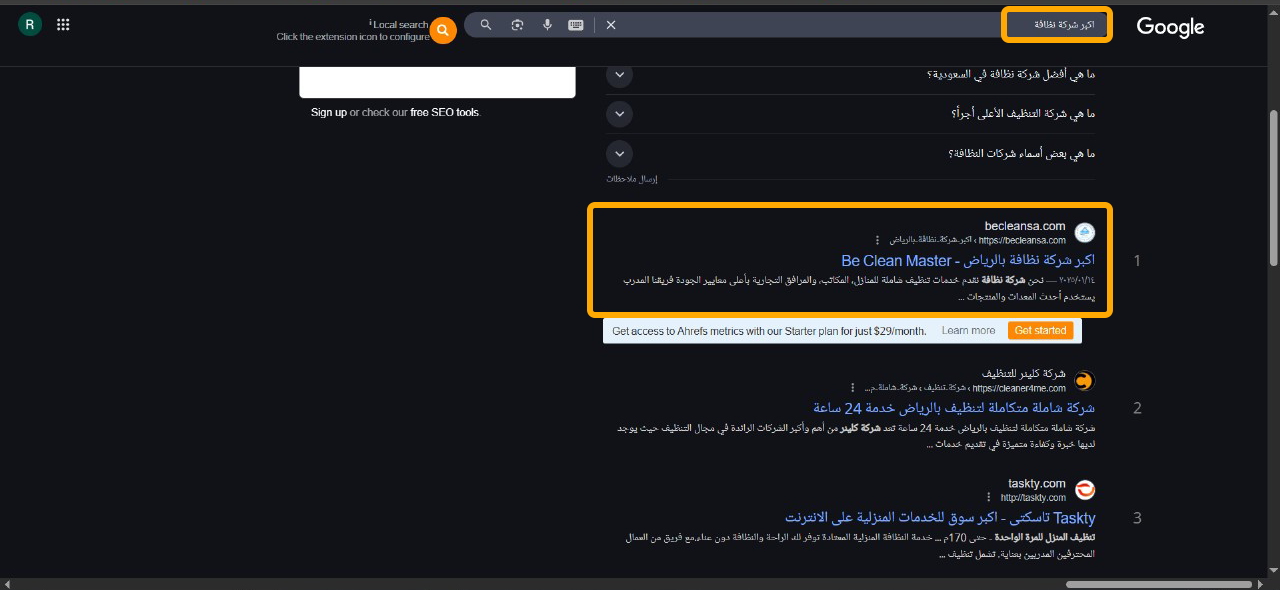Click the free SEO tools link
Screen dimensions: 1280x590
pos(444,113)
